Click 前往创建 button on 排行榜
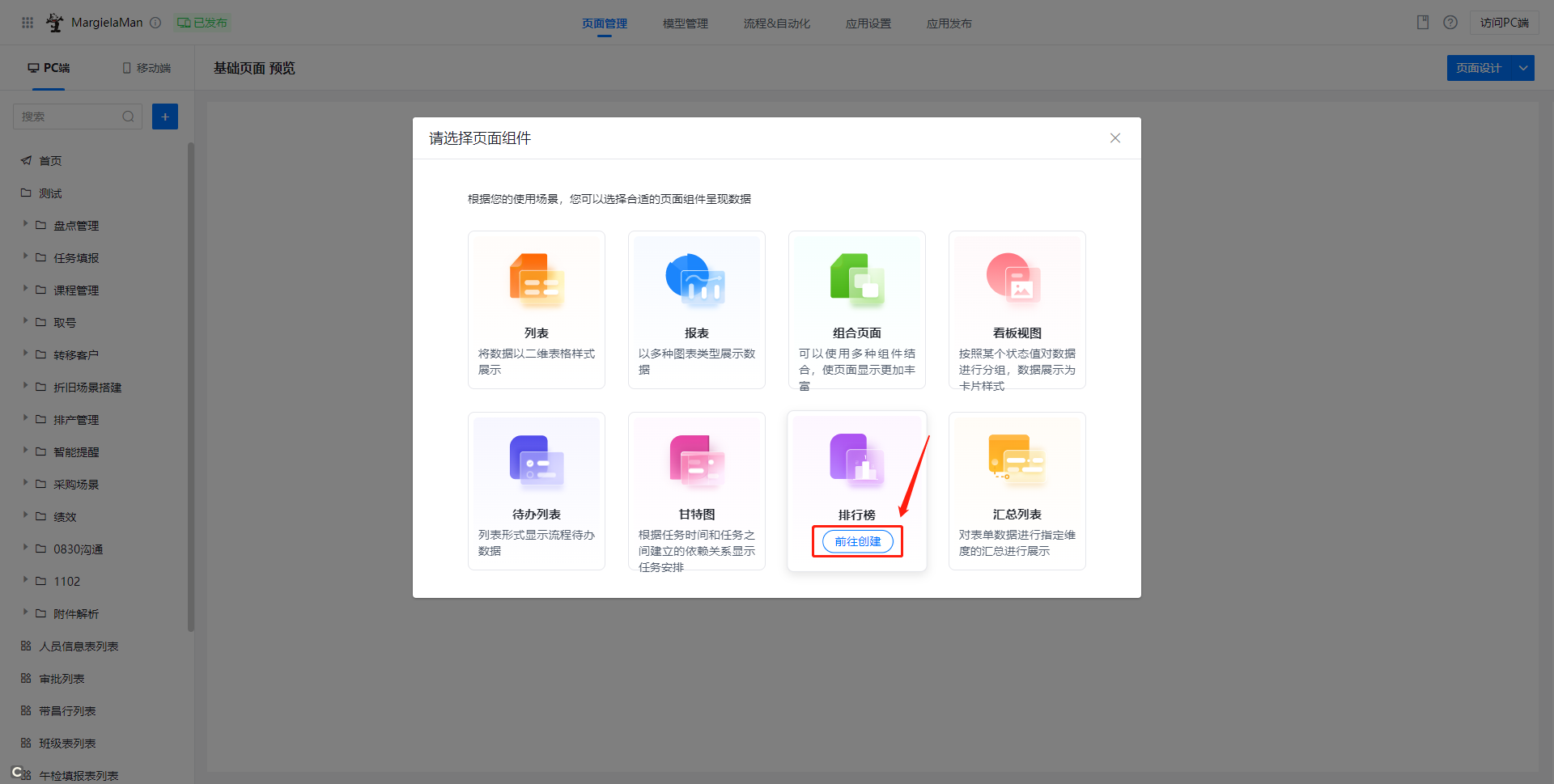 tap(858, 541)
